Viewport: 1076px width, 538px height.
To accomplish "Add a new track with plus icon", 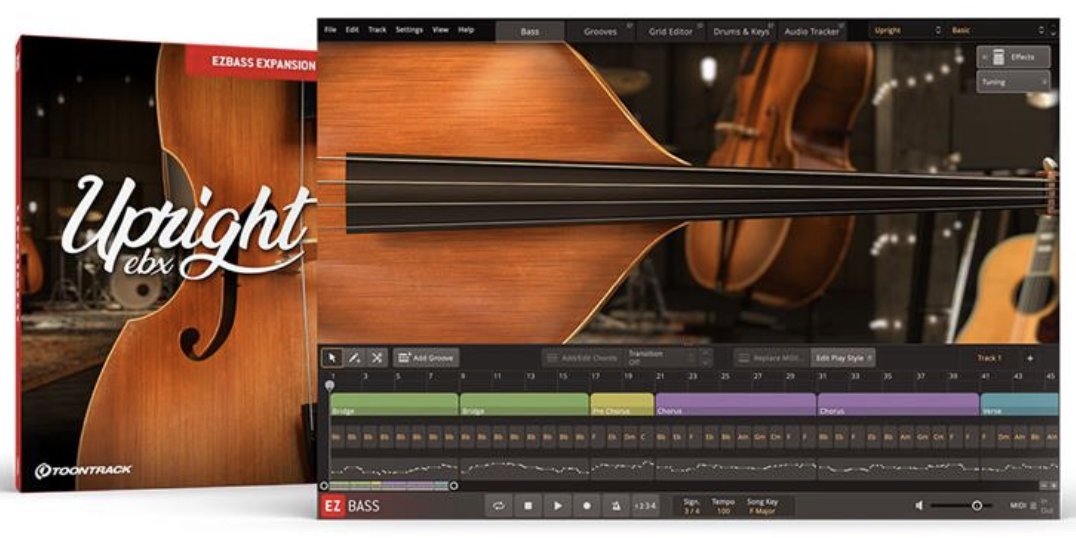I will point(1030,358).
